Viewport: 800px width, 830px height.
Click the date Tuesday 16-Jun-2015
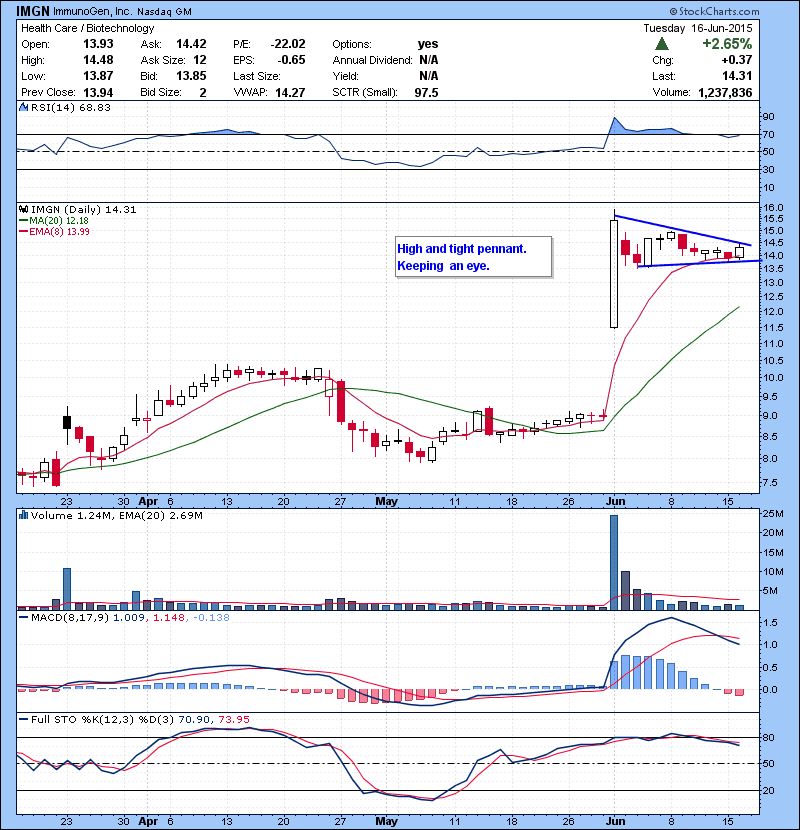(x=698, y=28)
